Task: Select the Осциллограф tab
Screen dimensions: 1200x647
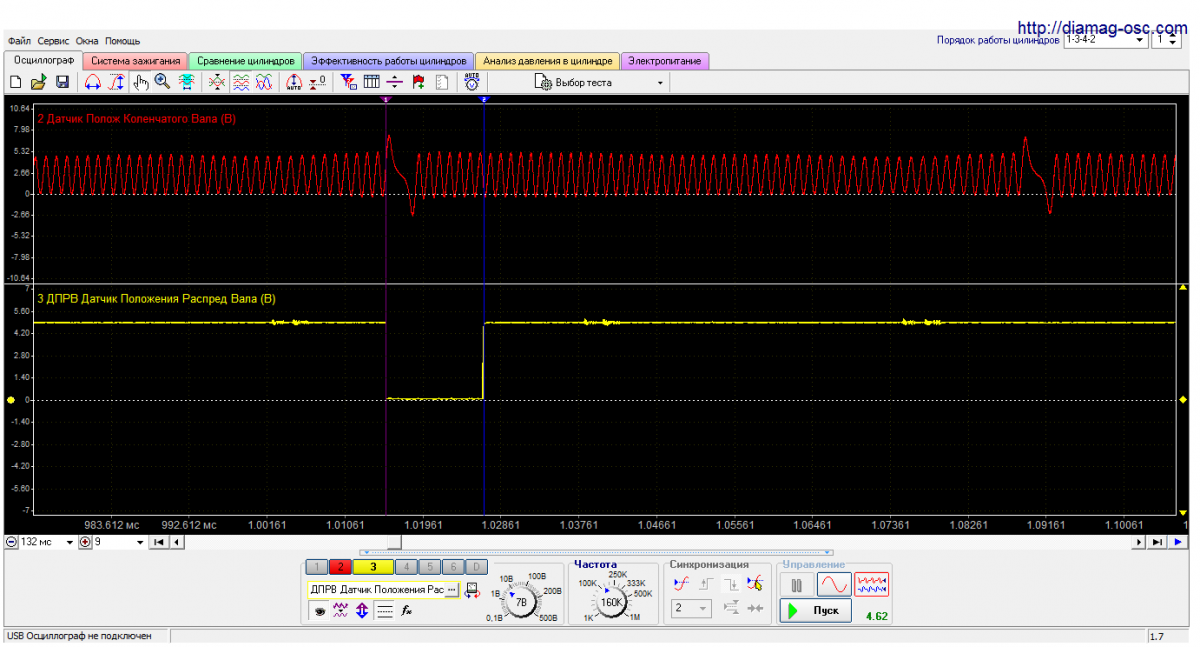Action: (x=43, y=61)
